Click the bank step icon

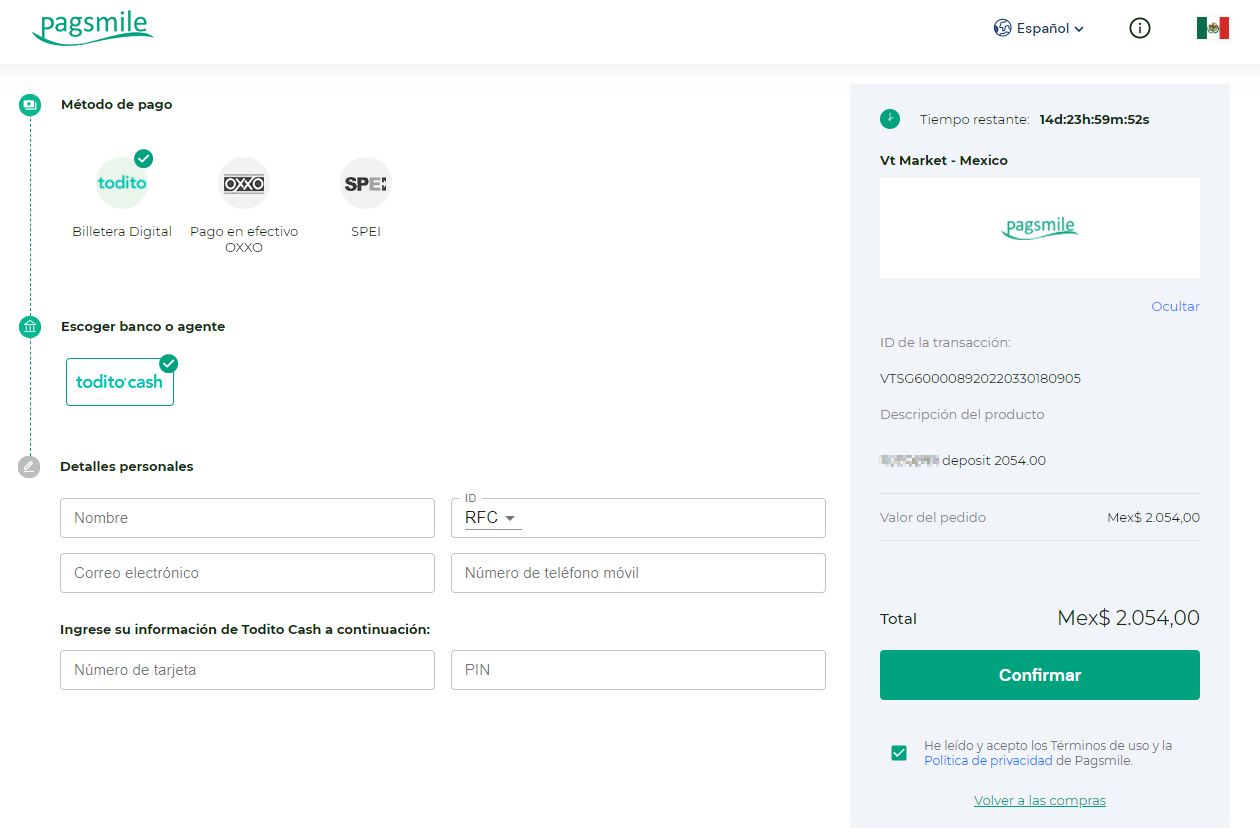coord(30,326)
